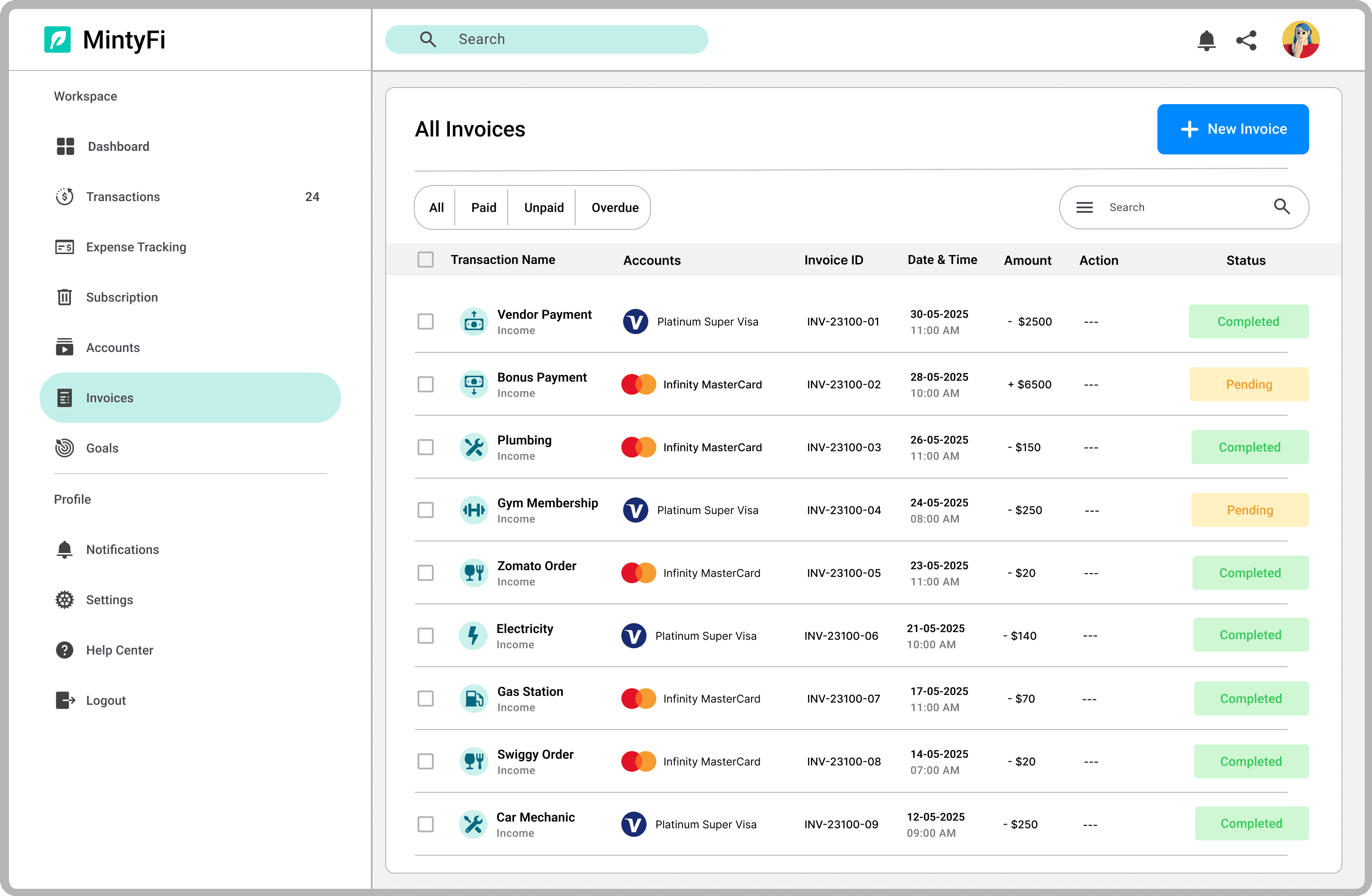Click the Dashboard grid icon in sidebar
This screenshot has width=1372, height=896.
click(x=65, y=146)
